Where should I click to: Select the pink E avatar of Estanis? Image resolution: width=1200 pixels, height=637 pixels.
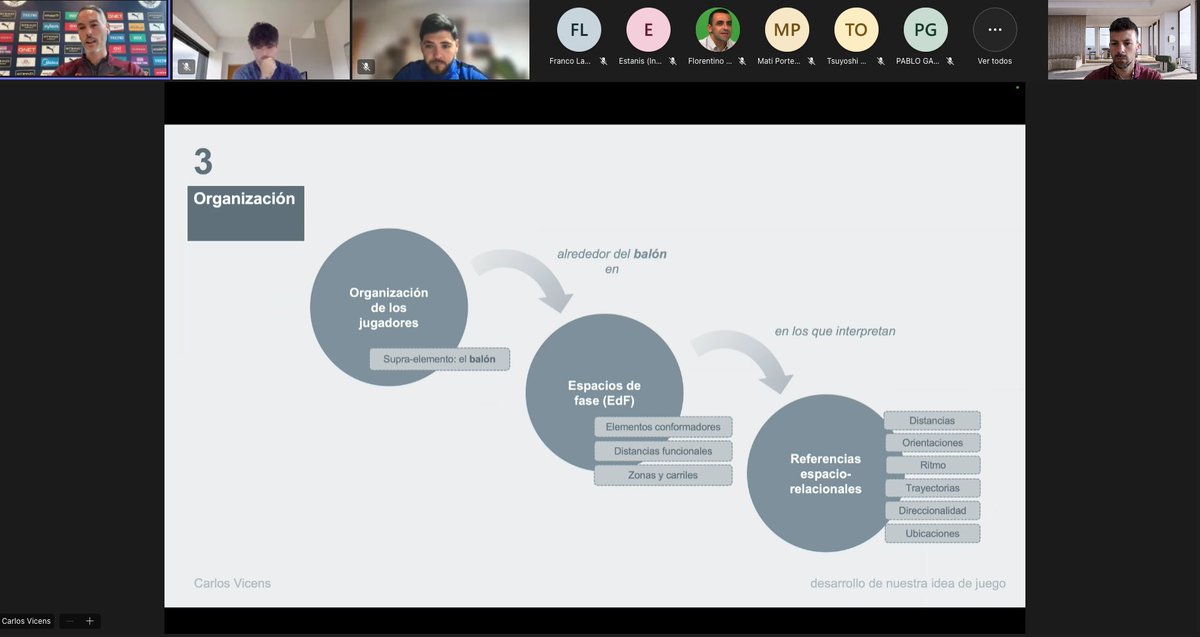[648, 29]
